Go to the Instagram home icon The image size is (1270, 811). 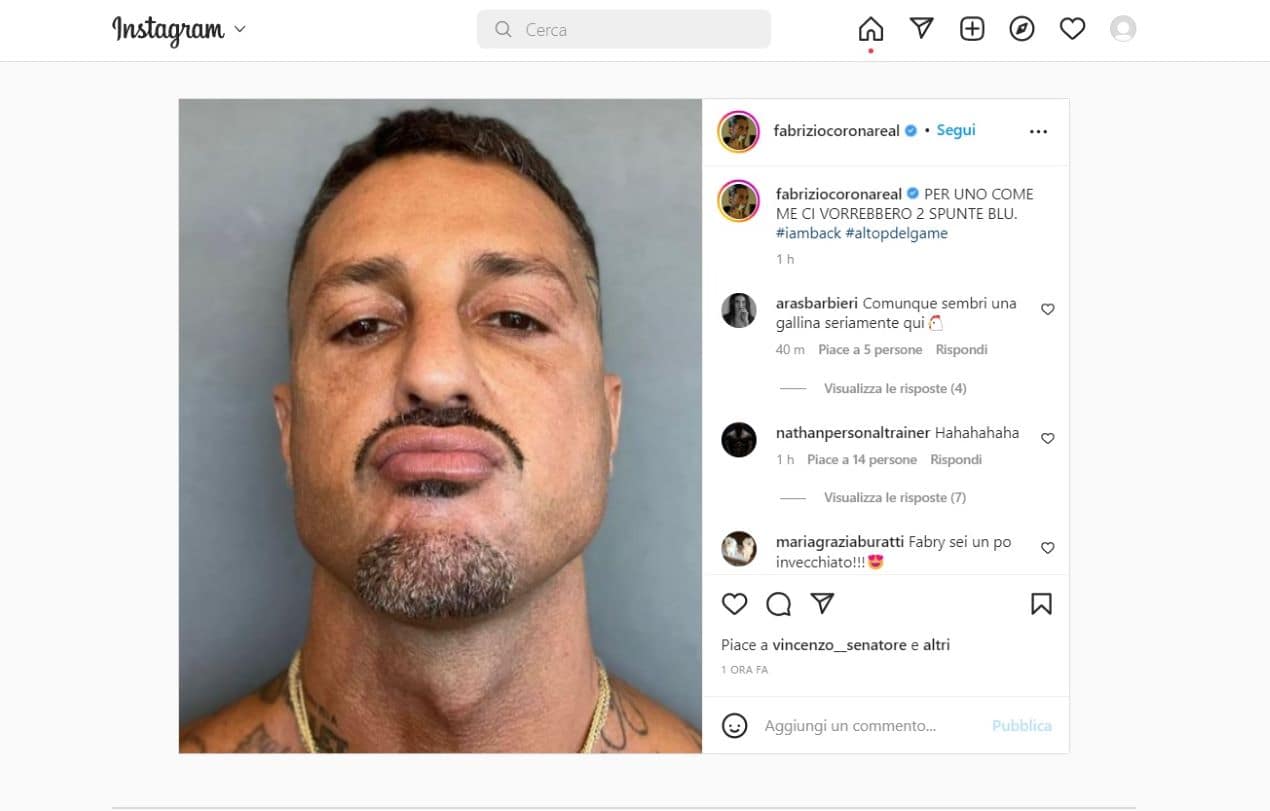pyautogui.click(x=871, y=29)
